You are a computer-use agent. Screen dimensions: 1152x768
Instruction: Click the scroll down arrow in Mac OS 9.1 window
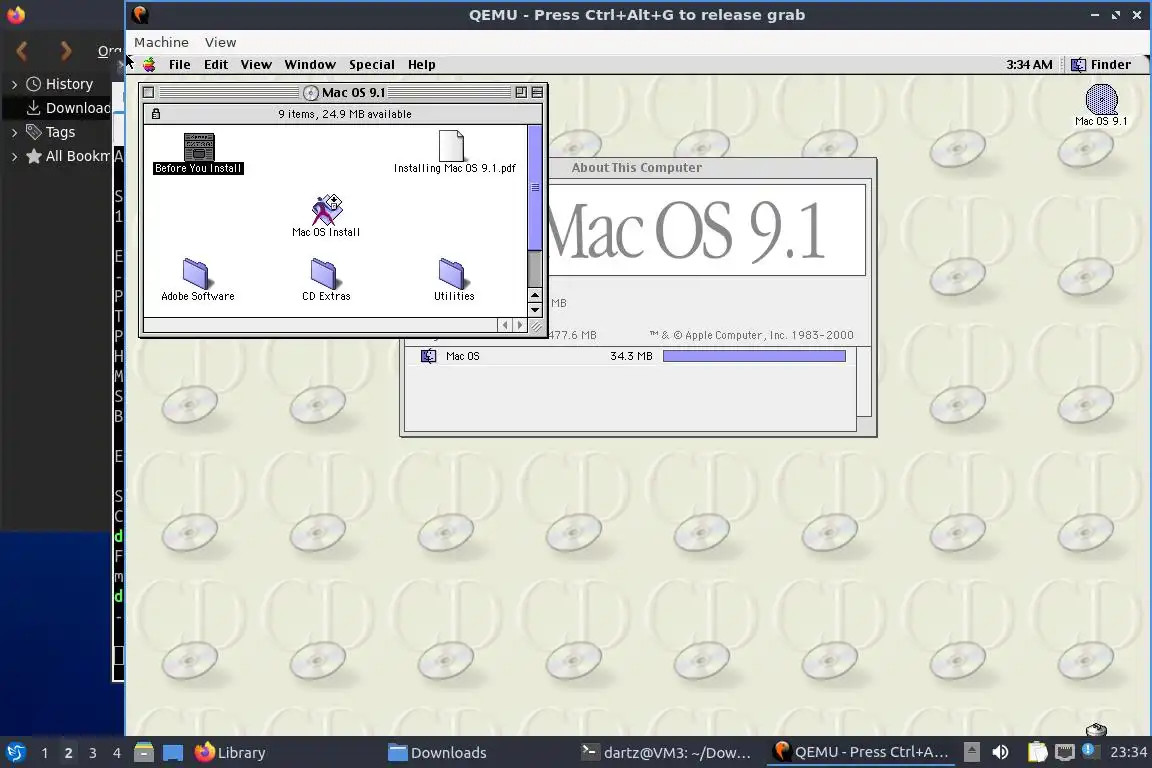coord(535,309)
